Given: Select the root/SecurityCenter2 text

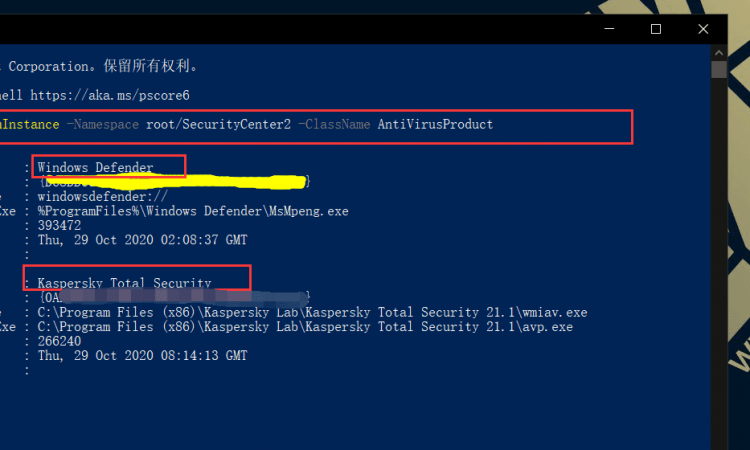Looking at the screenshot, I should tap(218, 125).
